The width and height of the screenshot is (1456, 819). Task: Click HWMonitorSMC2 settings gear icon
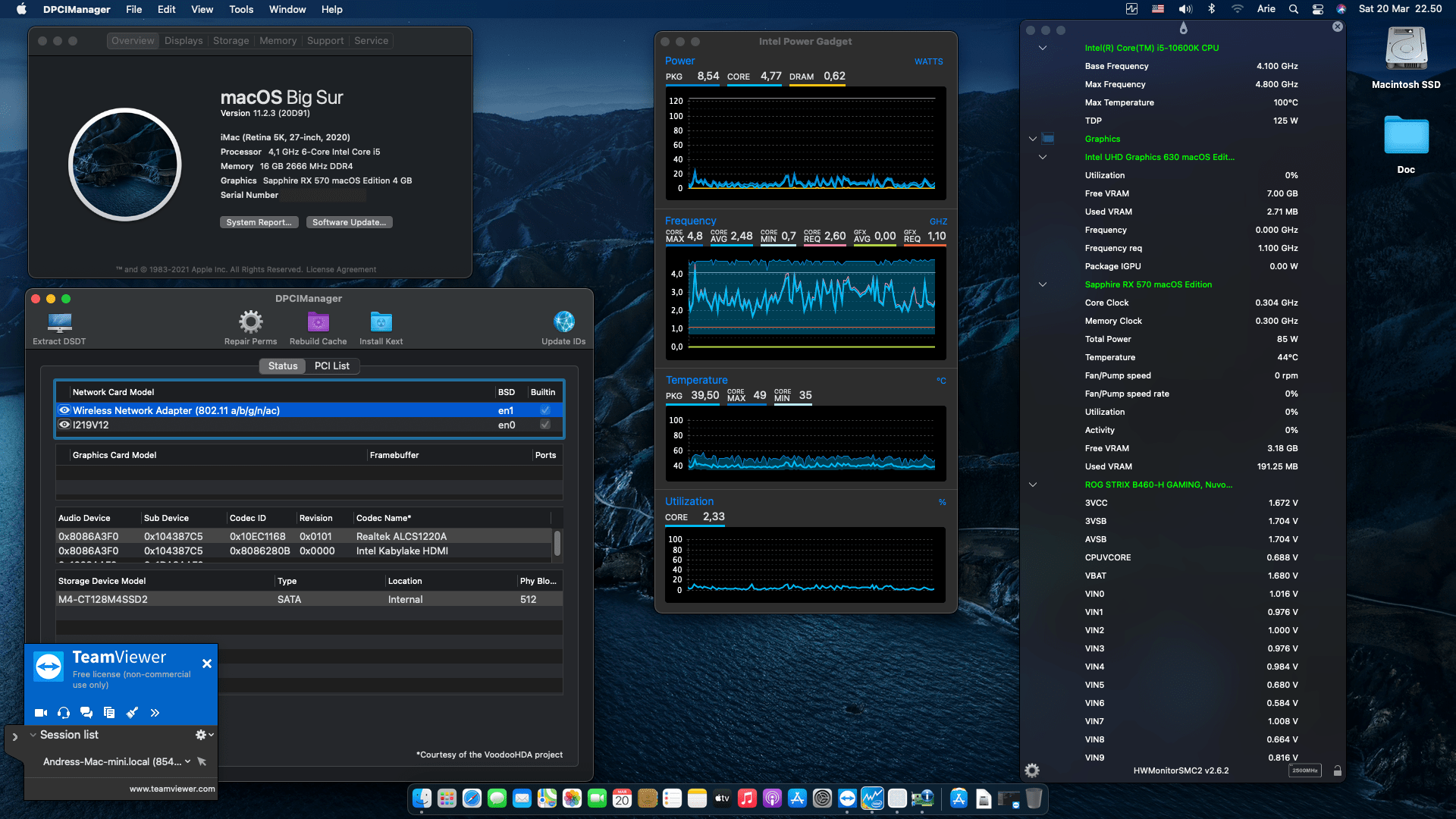click(1032, 770)
